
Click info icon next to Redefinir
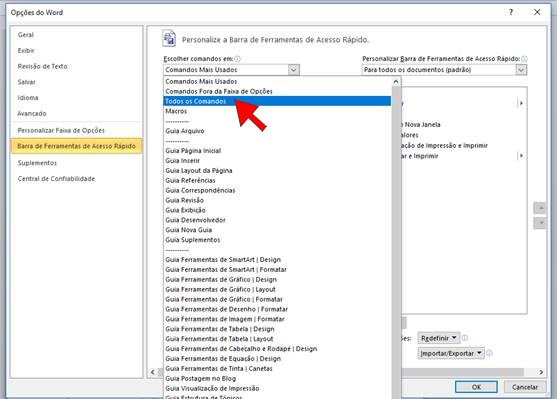465,338
